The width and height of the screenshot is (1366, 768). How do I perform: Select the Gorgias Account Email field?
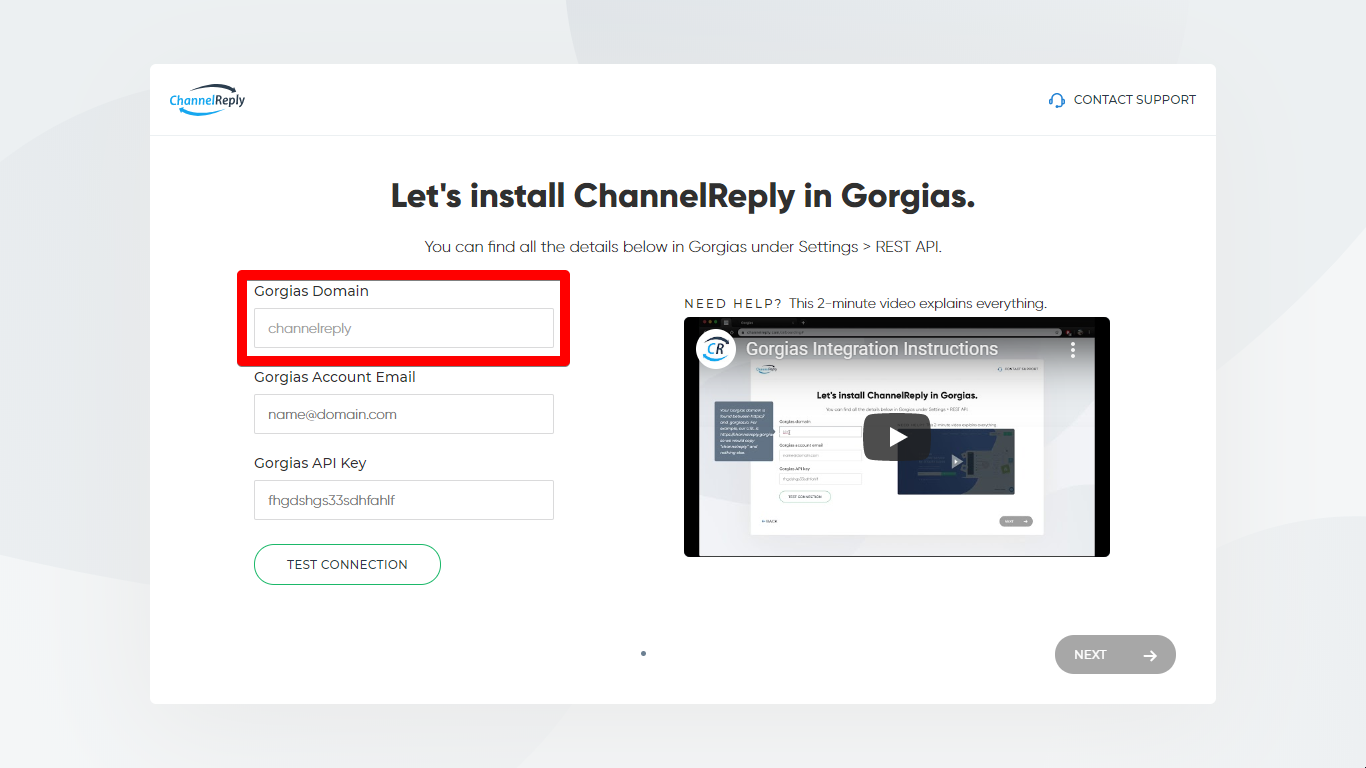click(x=404, y=414)
